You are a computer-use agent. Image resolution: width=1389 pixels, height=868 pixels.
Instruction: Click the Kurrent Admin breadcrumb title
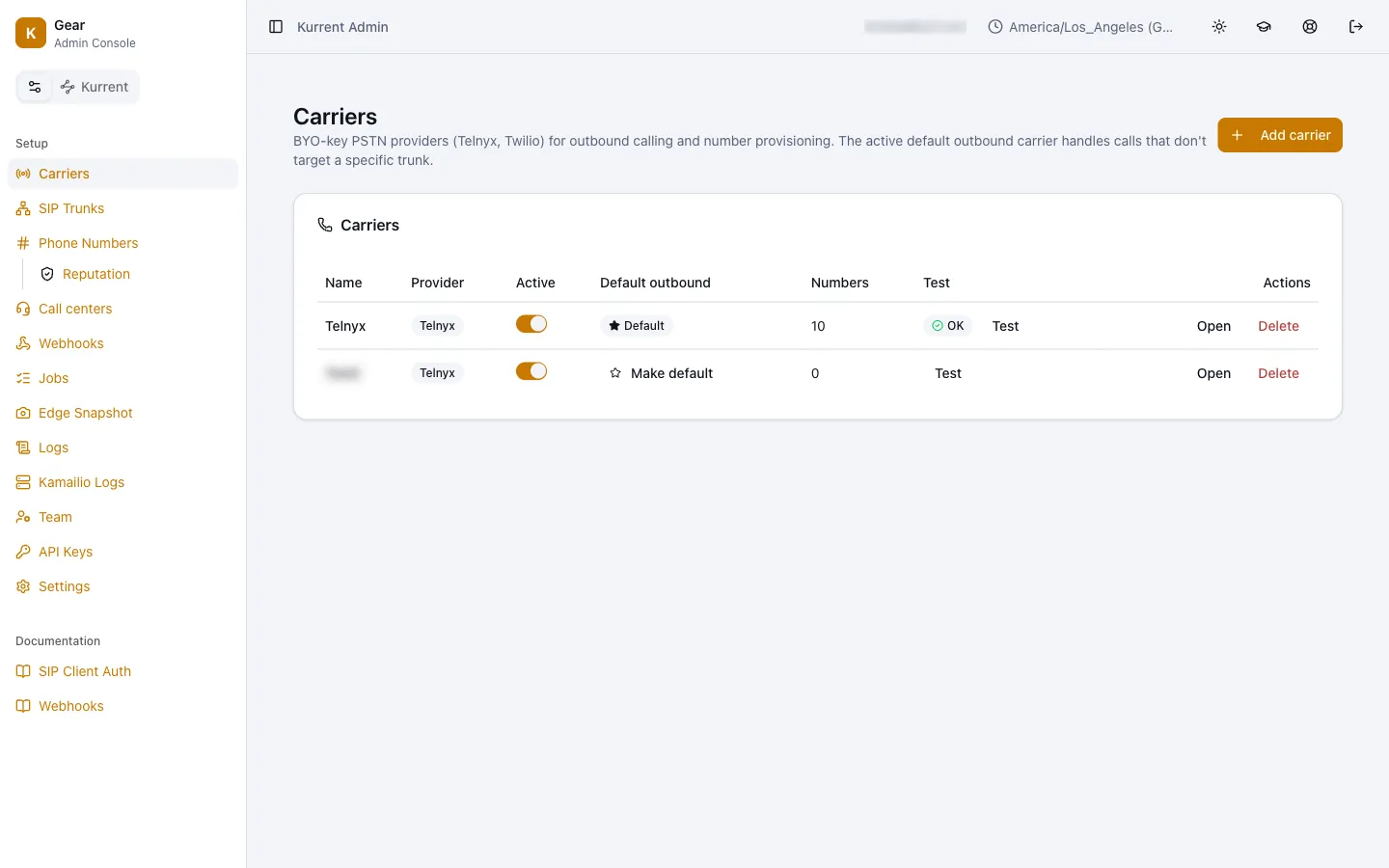point(342,27)
